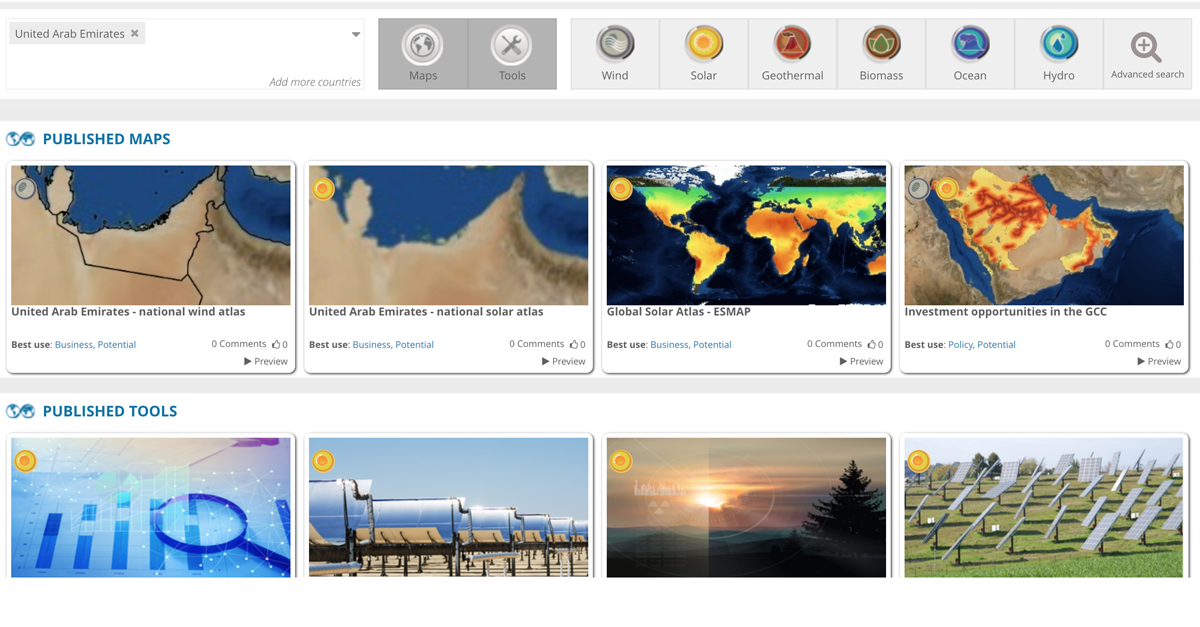Click the Add more countries input field
Screen dimensions: 1200x627
pos(314,82)
